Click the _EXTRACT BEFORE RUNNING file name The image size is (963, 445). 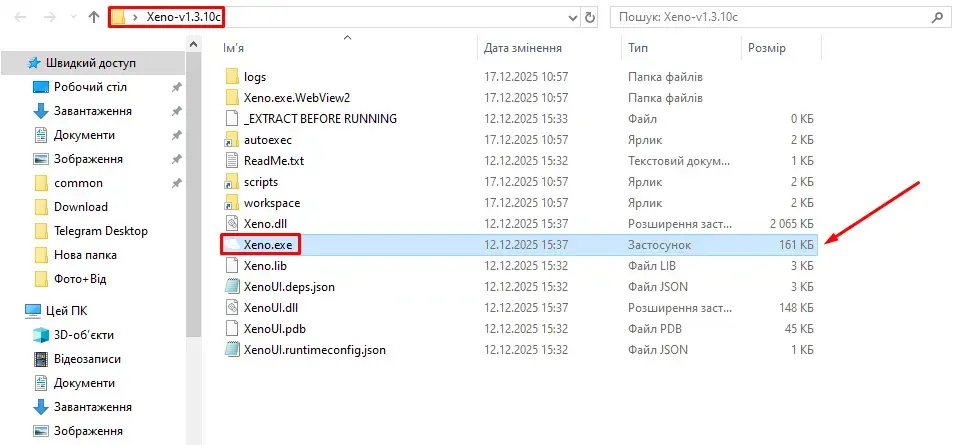[x=321, y=118]
